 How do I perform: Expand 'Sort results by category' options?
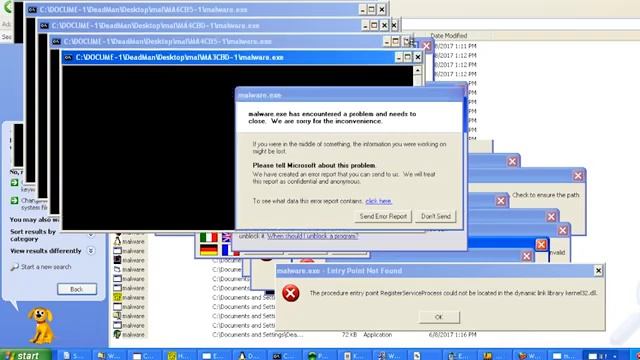point(91,235)
